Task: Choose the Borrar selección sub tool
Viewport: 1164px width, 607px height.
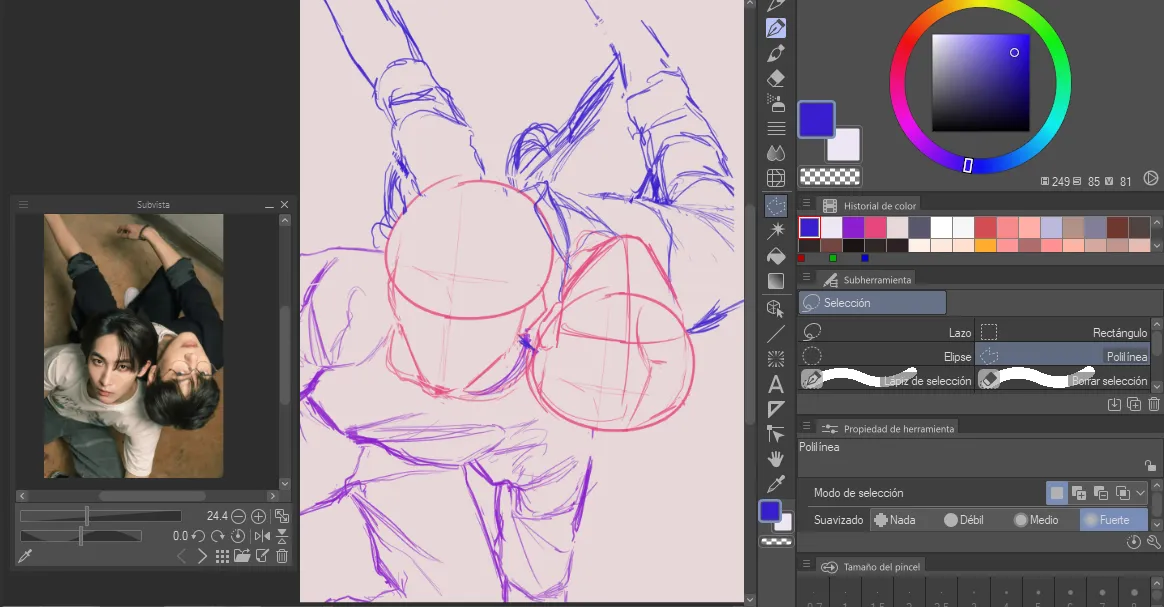Action: (1062, 380)
